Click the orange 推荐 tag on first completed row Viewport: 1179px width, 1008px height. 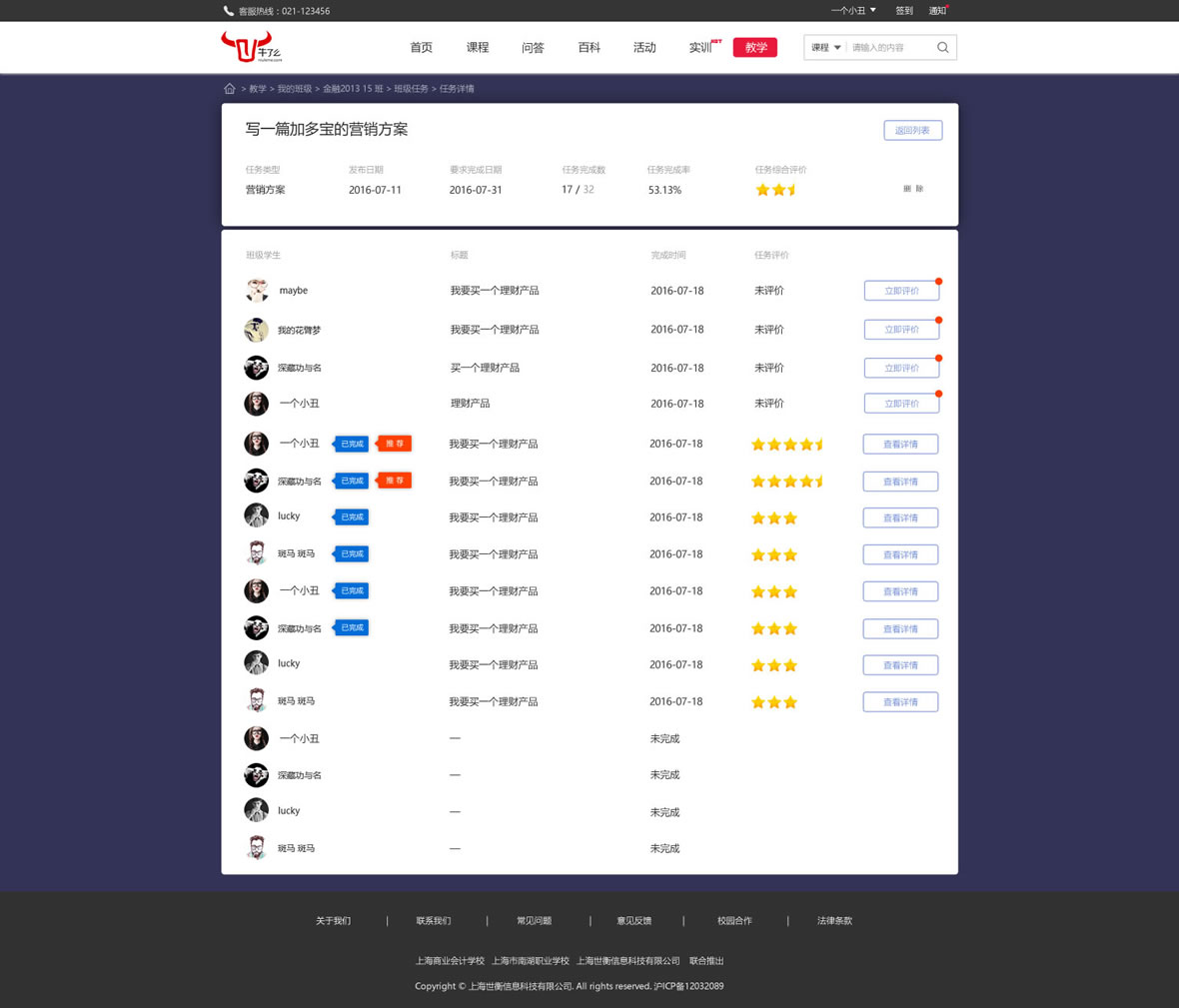click(x=395, y=444)
